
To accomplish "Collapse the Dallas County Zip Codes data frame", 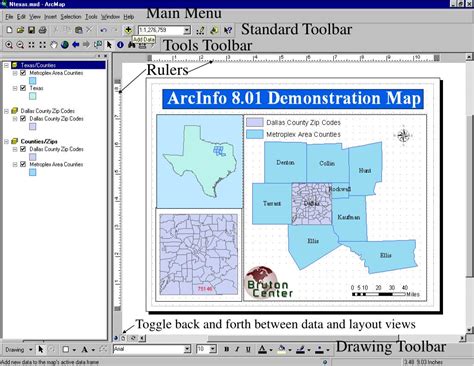I will click(6, 111).
